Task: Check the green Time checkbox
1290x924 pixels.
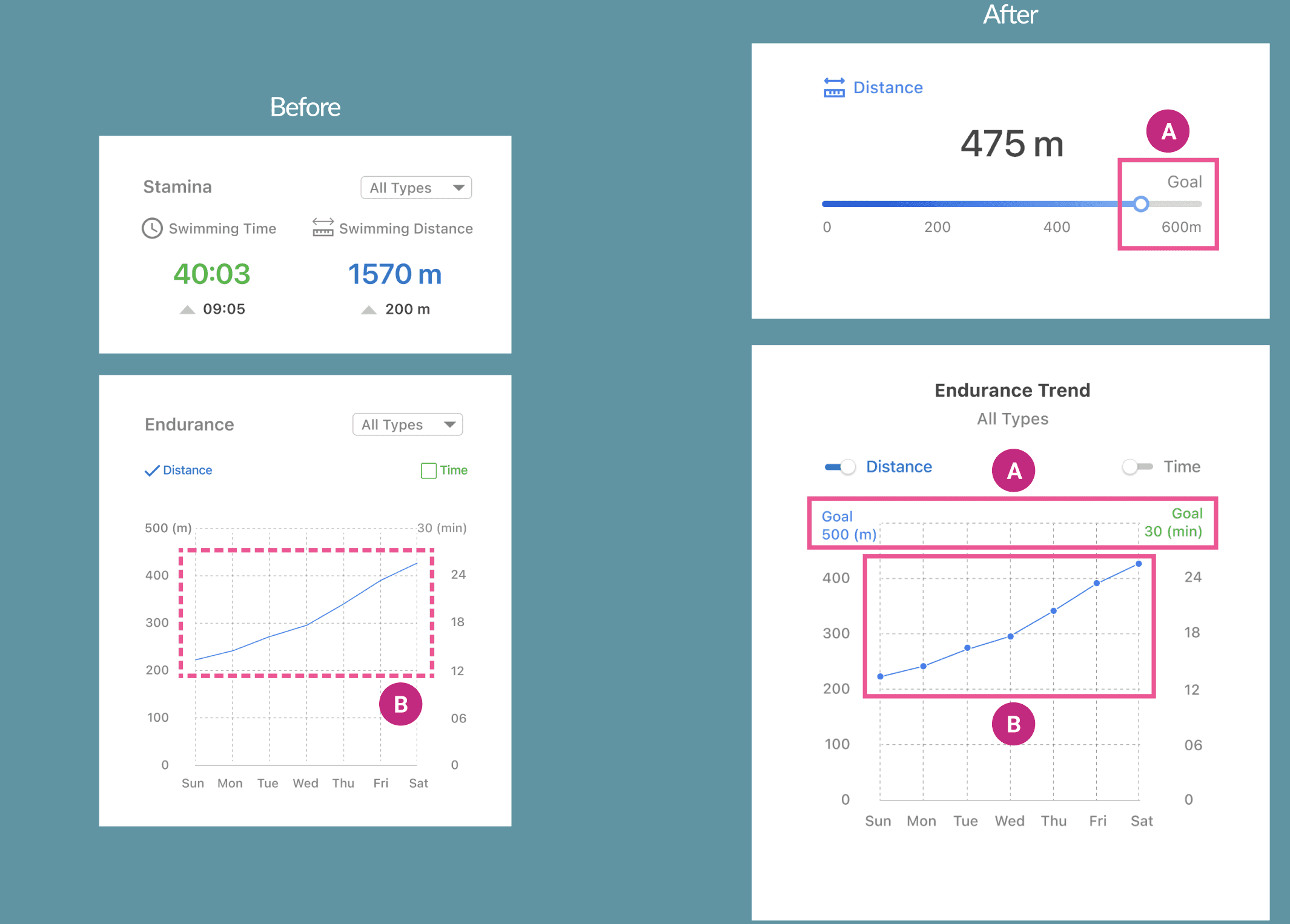Action: click(429, 470)
